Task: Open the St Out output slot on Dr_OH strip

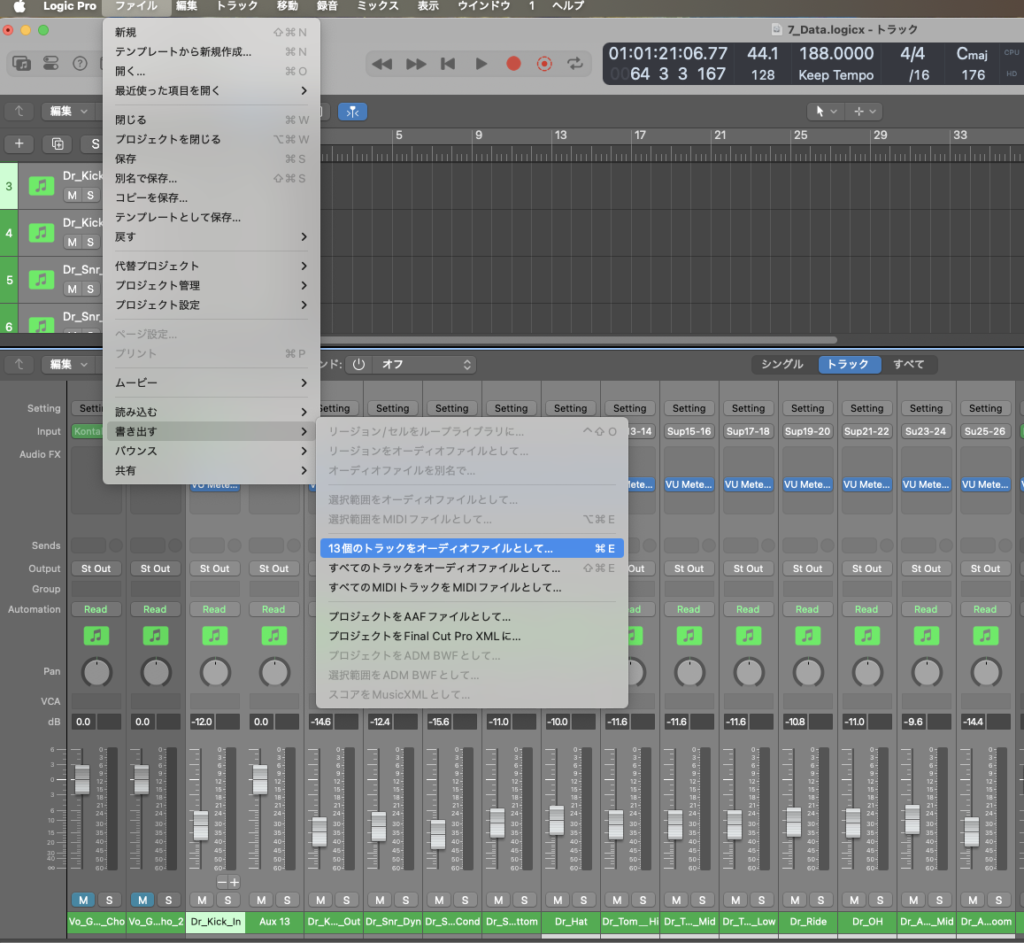Action: tap(867, 569)
